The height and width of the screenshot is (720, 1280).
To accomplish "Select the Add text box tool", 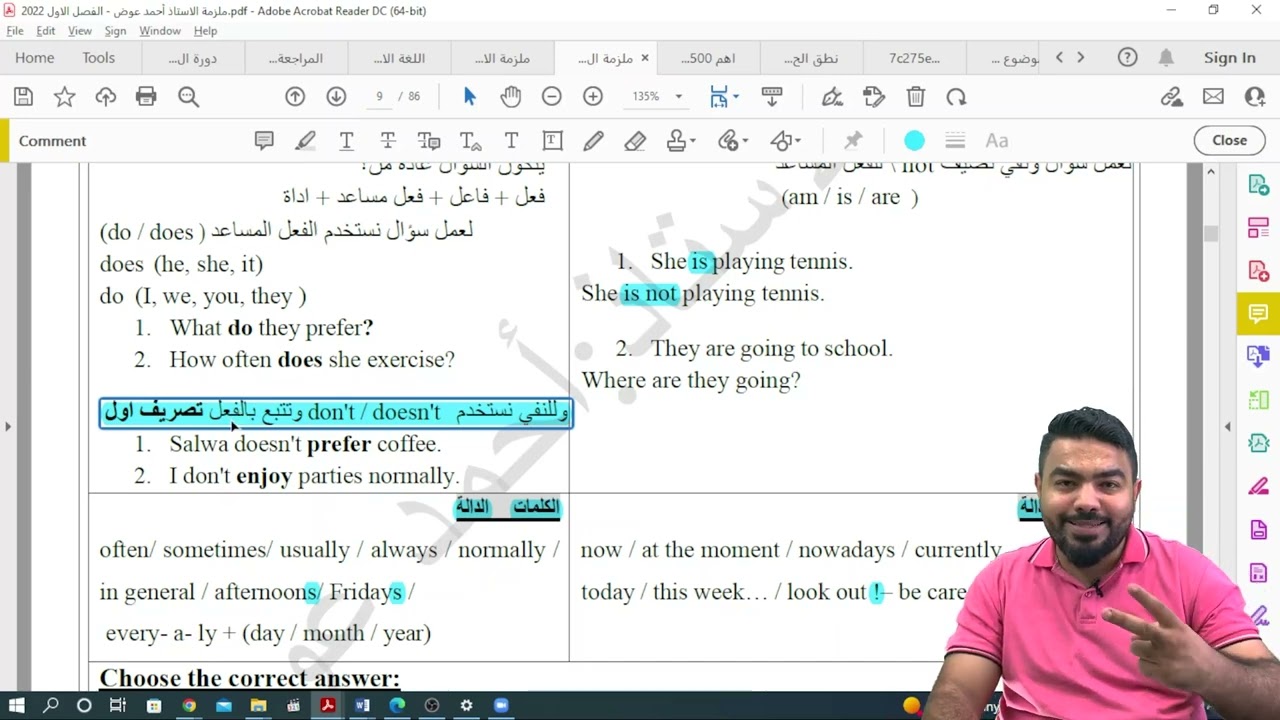I will point(552,141).
